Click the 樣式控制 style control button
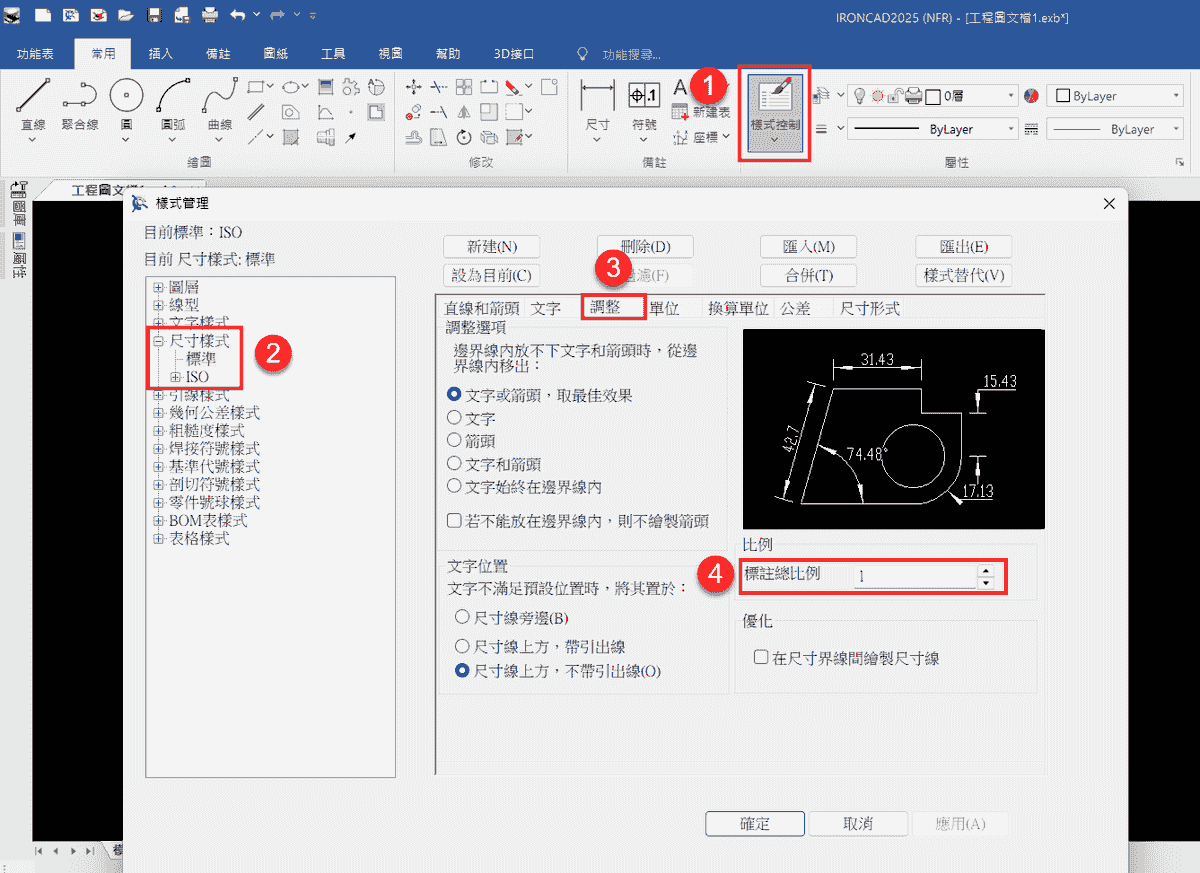 [774, 112]
